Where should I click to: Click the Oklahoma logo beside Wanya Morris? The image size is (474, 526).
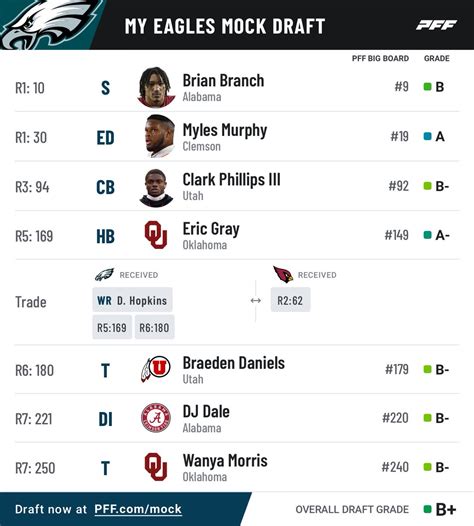(x=156, y=467)
